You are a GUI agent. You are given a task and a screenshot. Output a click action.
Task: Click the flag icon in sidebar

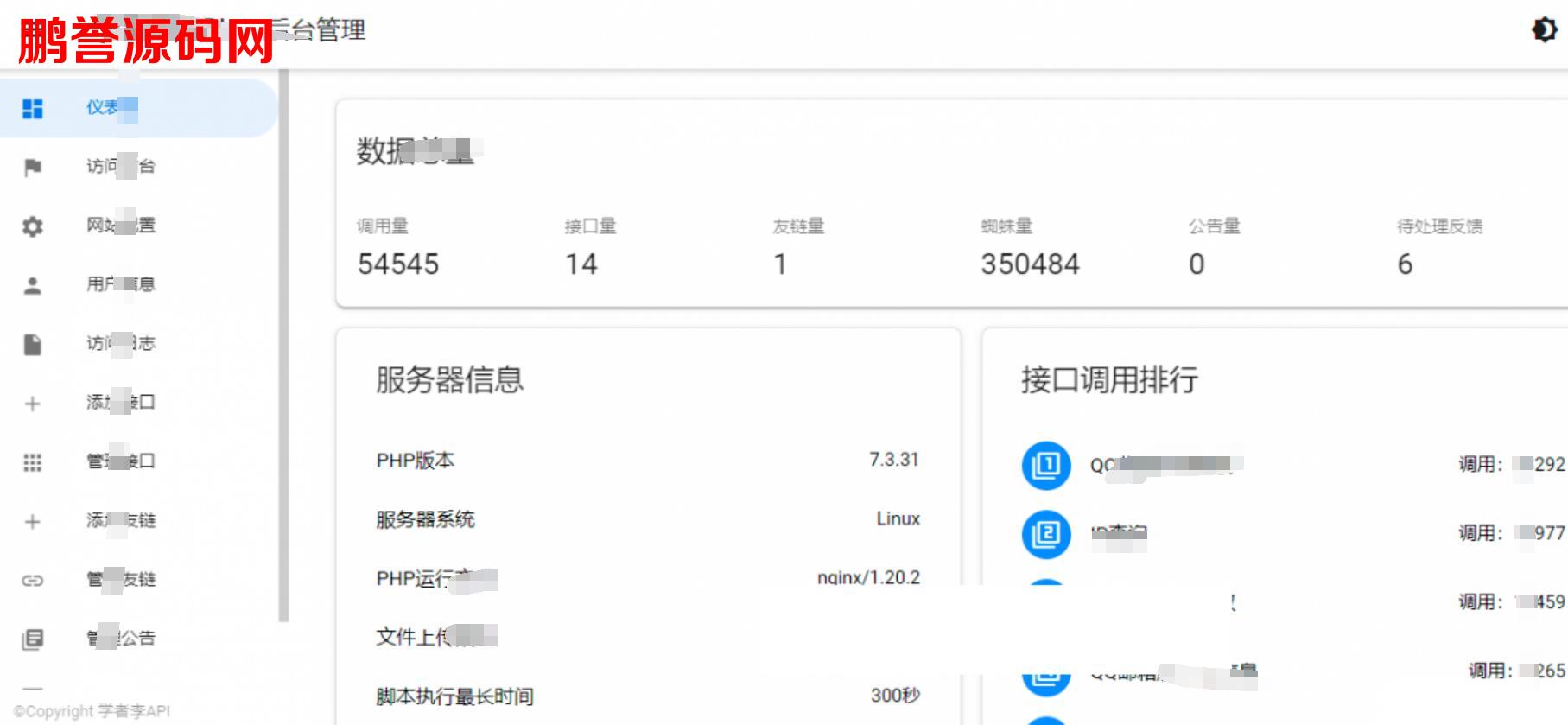pos(33,167)
